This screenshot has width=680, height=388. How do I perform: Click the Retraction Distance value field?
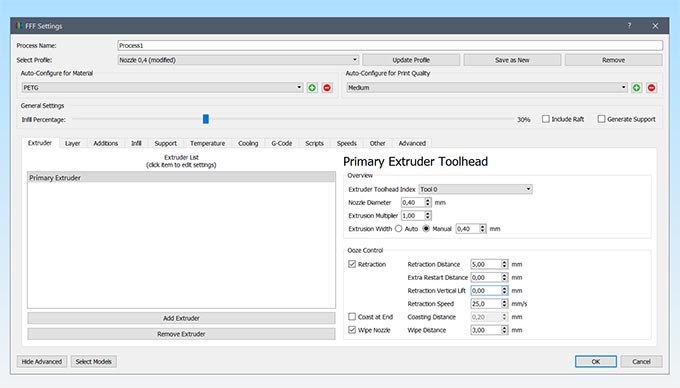click(x=486, y=264)
